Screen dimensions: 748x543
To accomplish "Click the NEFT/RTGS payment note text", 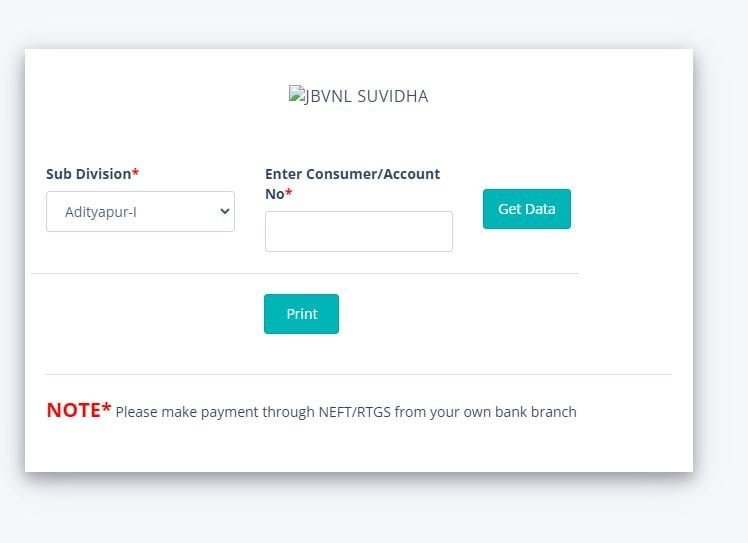I will (x=346, y=412).
